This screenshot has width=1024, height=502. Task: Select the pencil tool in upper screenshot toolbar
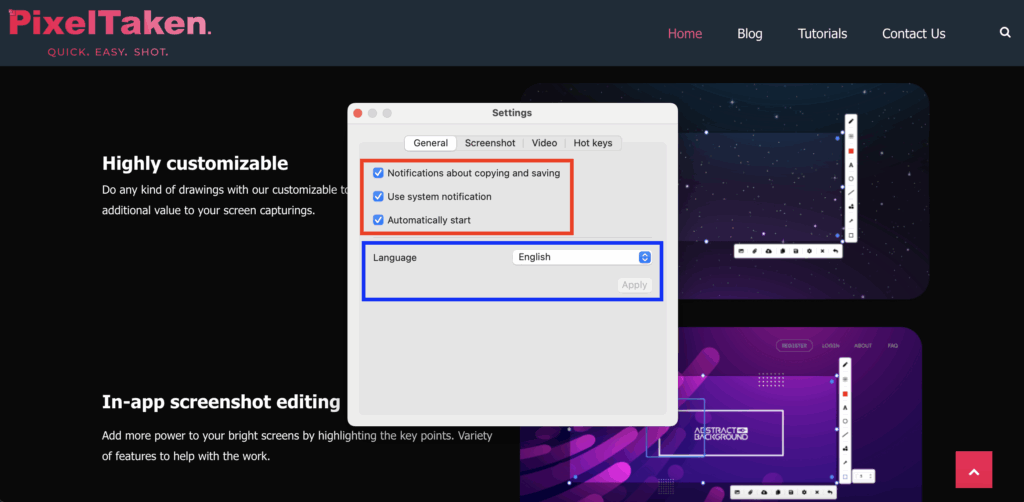(x=851, y=121)
